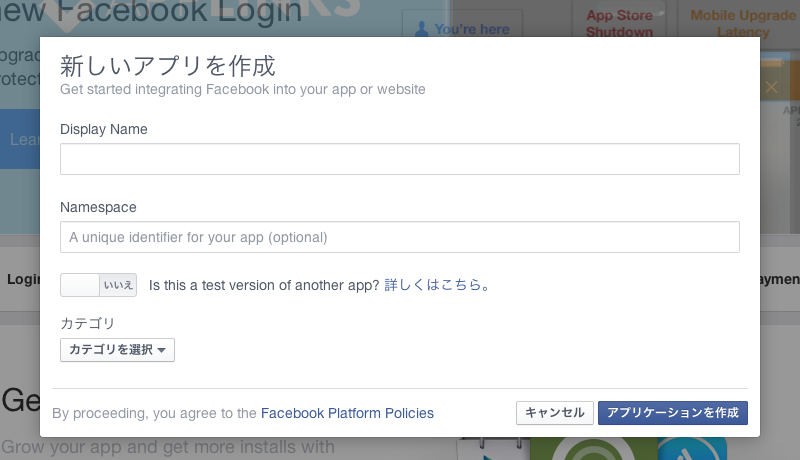
Task: Close the orange banner with X icon
Action: [771, 87]
